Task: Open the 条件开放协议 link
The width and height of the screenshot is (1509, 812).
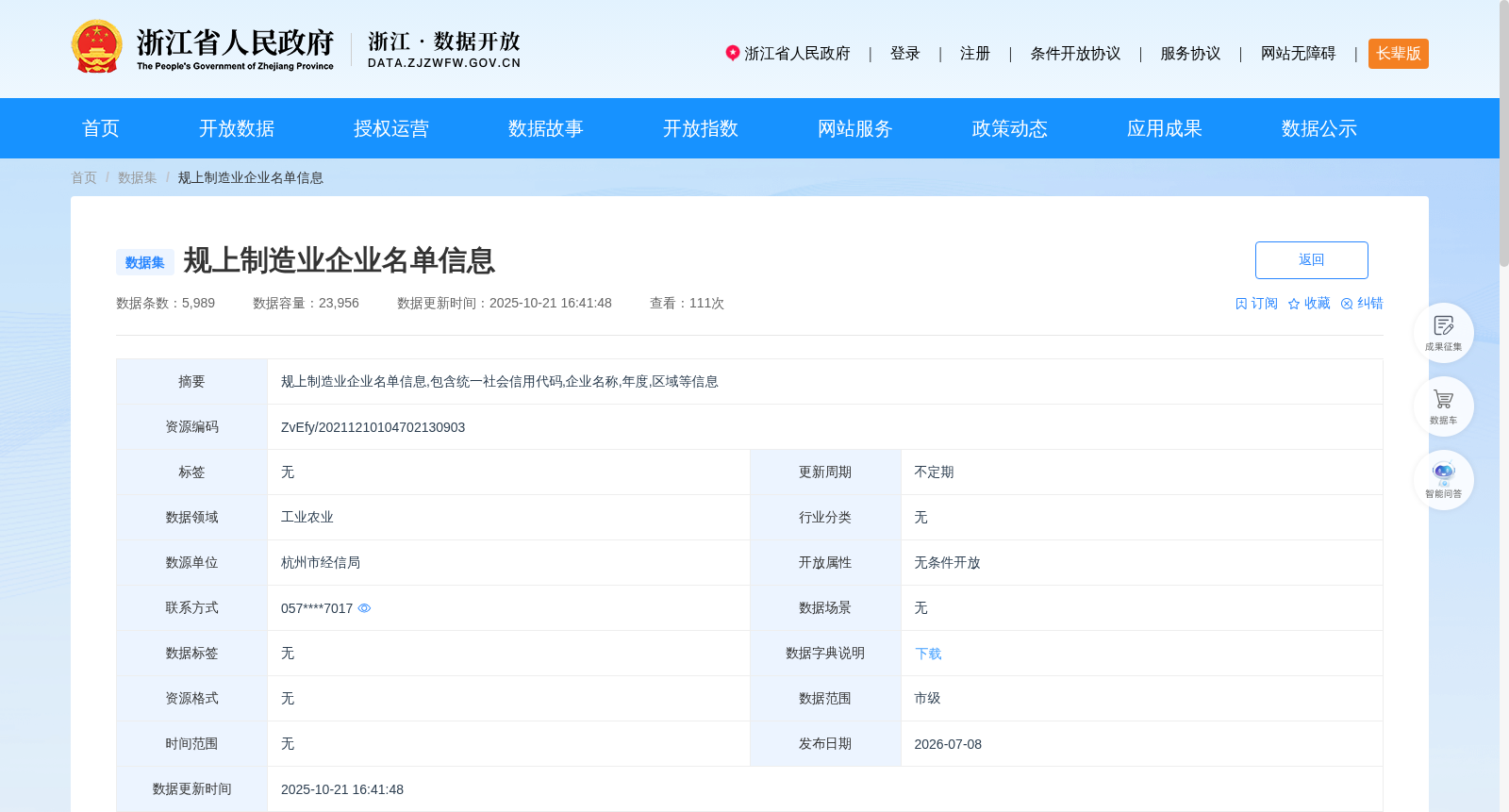Action: click(1075, 54)
